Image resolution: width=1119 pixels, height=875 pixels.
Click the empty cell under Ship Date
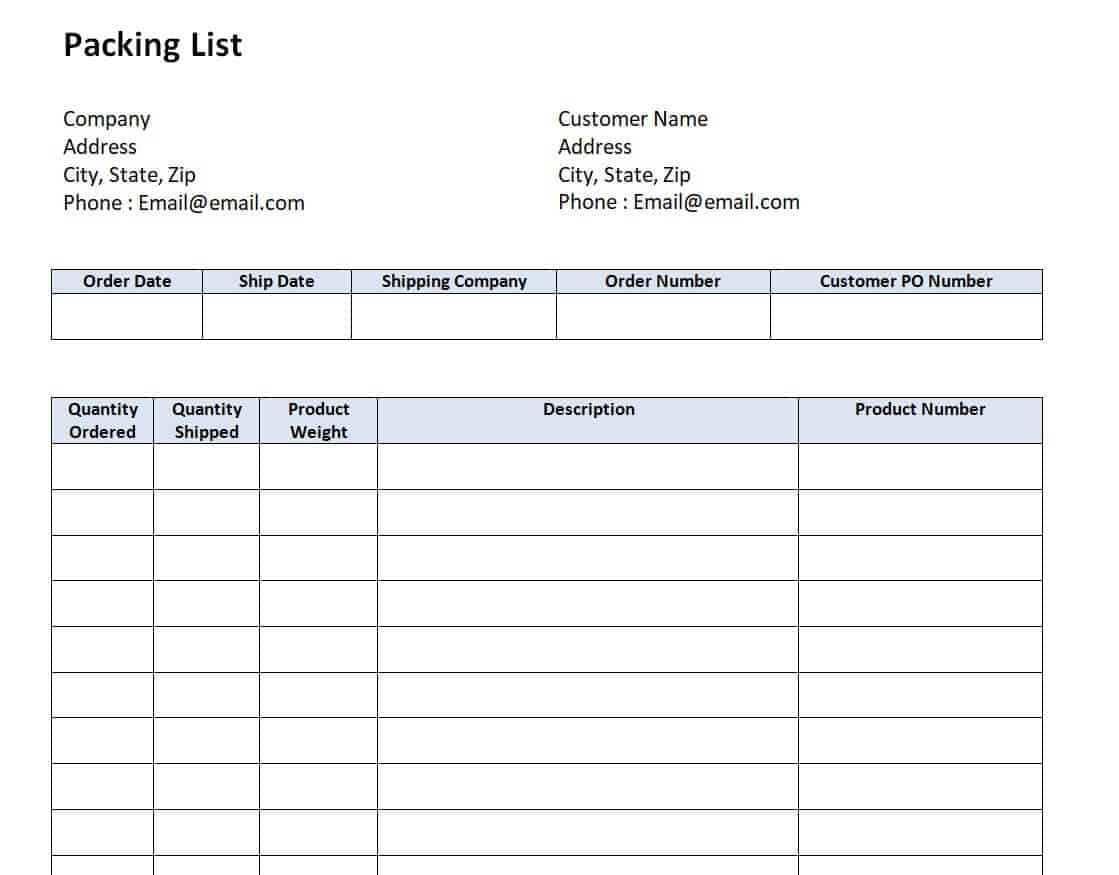[277, 316]
